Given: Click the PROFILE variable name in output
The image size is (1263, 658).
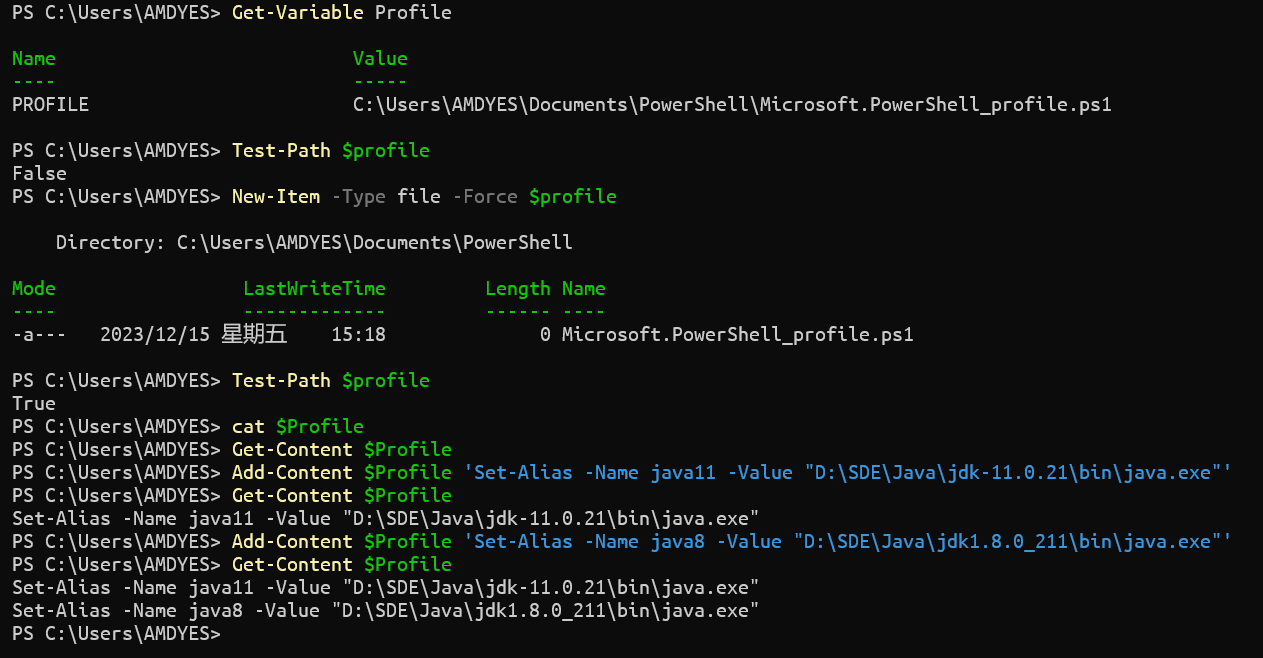Looking at the screenshot, I should pos(50,104).
